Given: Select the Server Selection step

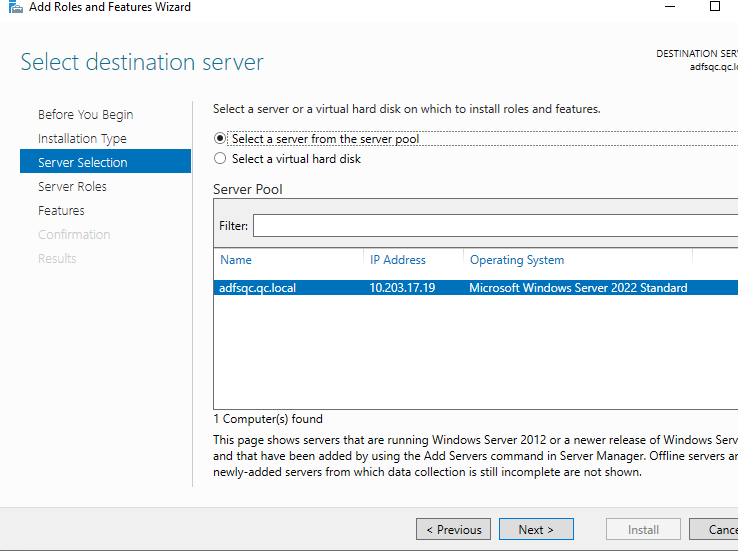Looking at the screenshot, I should pos(83,162).
